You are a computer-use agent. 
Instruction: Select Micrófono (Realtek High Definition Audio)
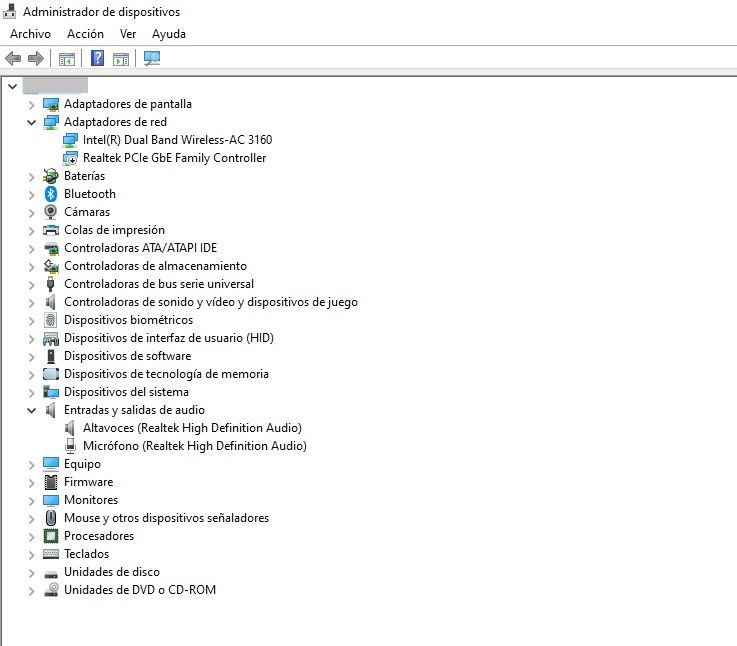194,446
